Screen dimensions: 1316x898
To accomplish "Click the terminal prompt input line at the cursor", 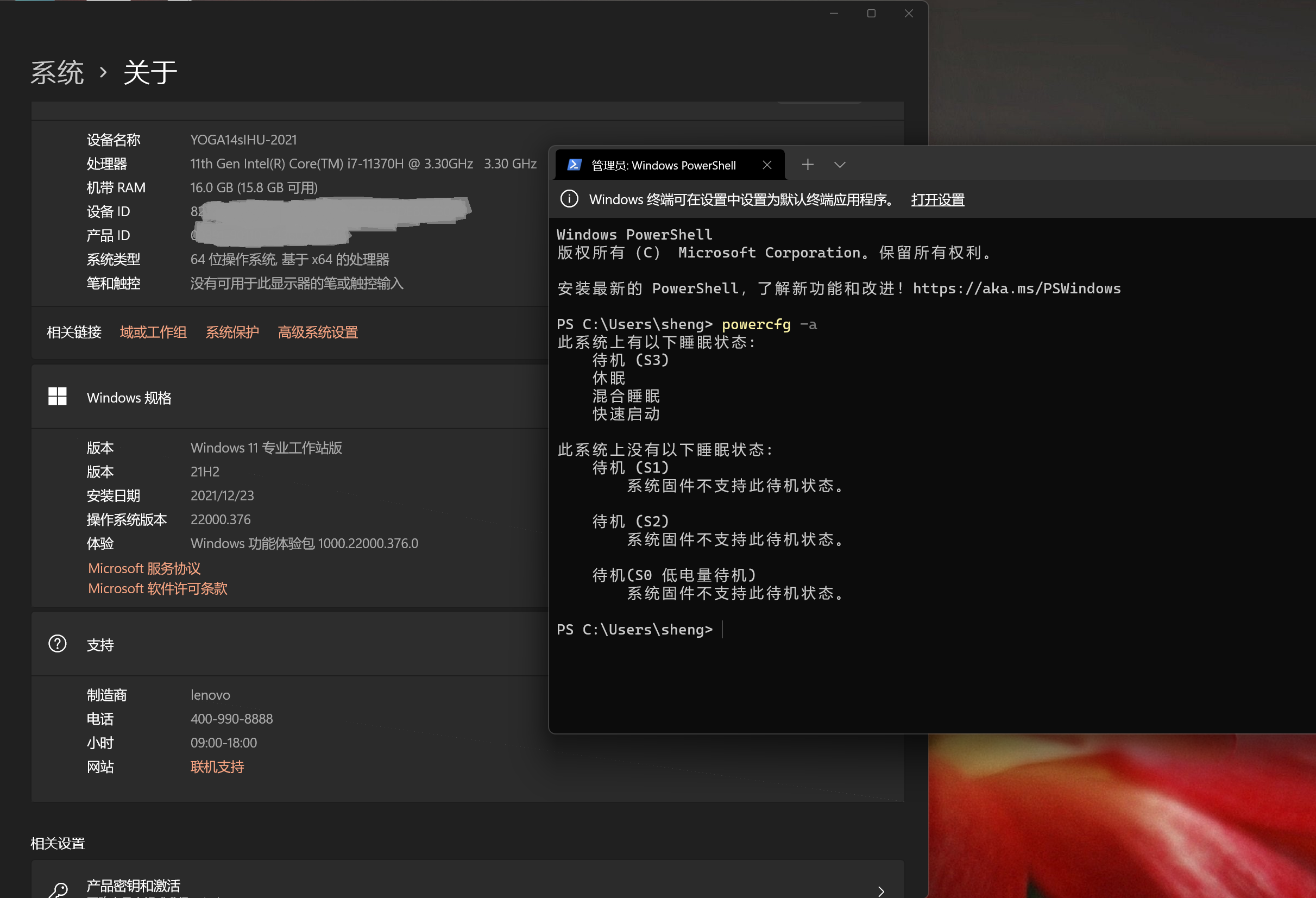I will (x=722, y=630).
